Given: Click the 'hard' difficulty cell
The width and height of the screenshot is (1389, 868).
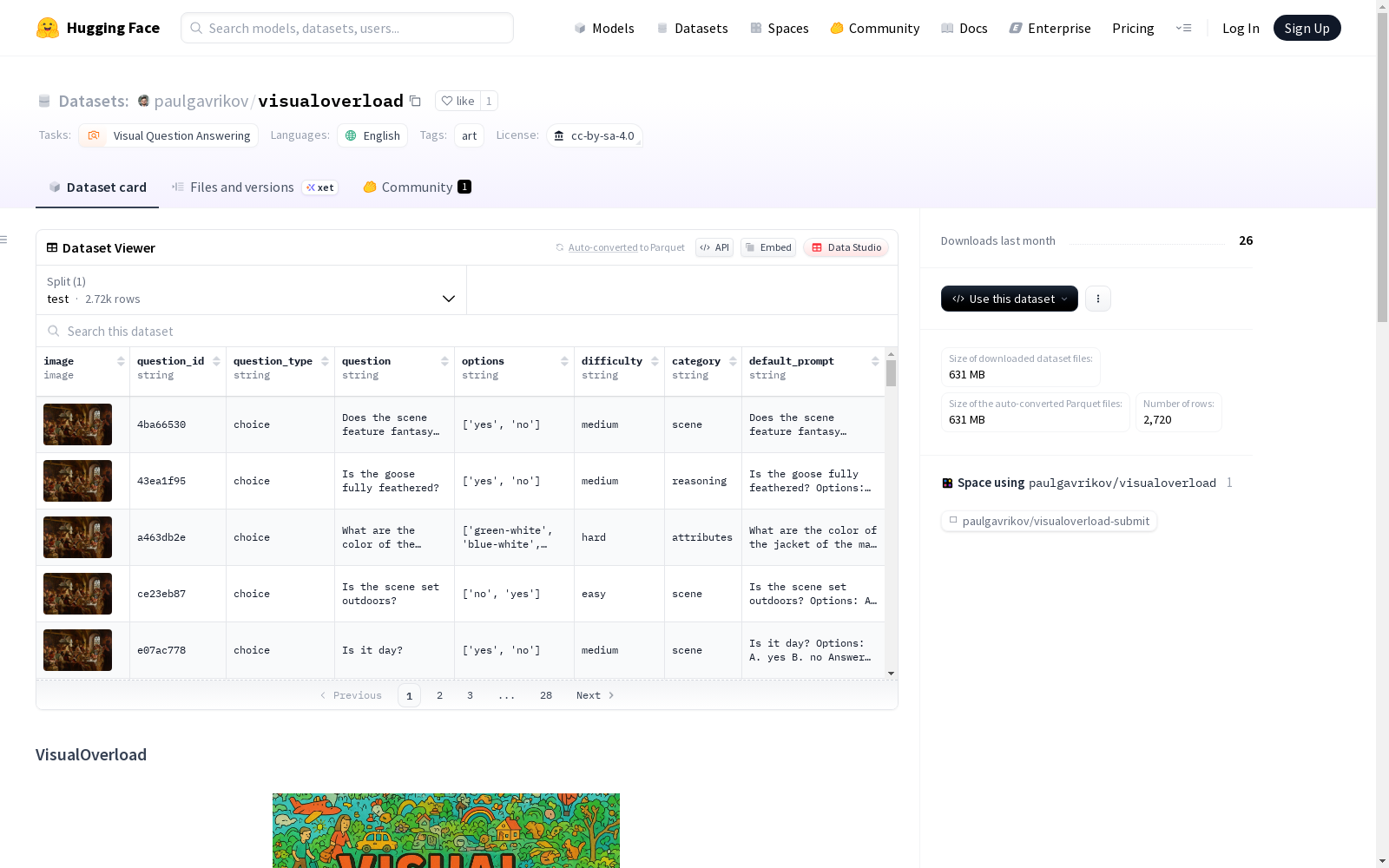Looking at the screenshot, I should tap(619, 537).
